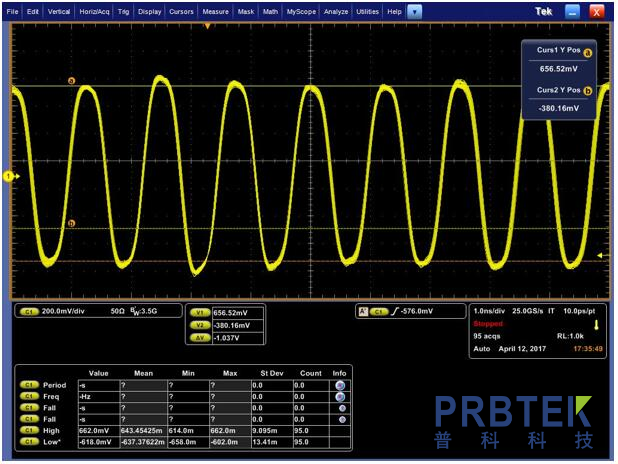This screenshot has height=464, width=618.
Task: Close the oscilloscope application window
Action: click(x=596, y=12)
